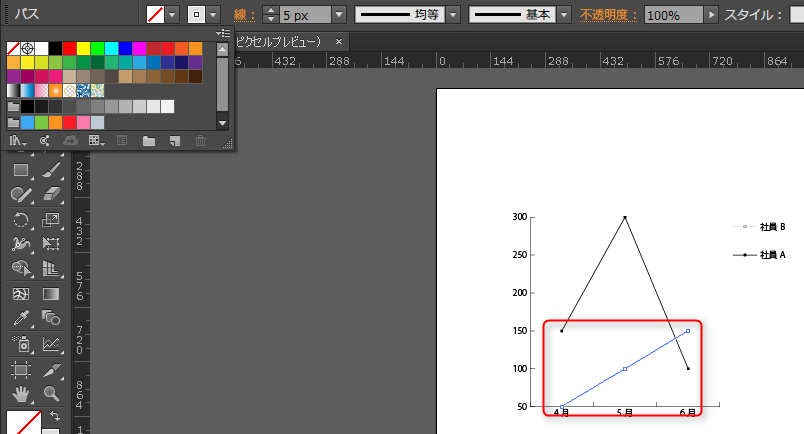Select the Line Graph tool
This screenshot has height=434, width=804.
pos(51,344)
